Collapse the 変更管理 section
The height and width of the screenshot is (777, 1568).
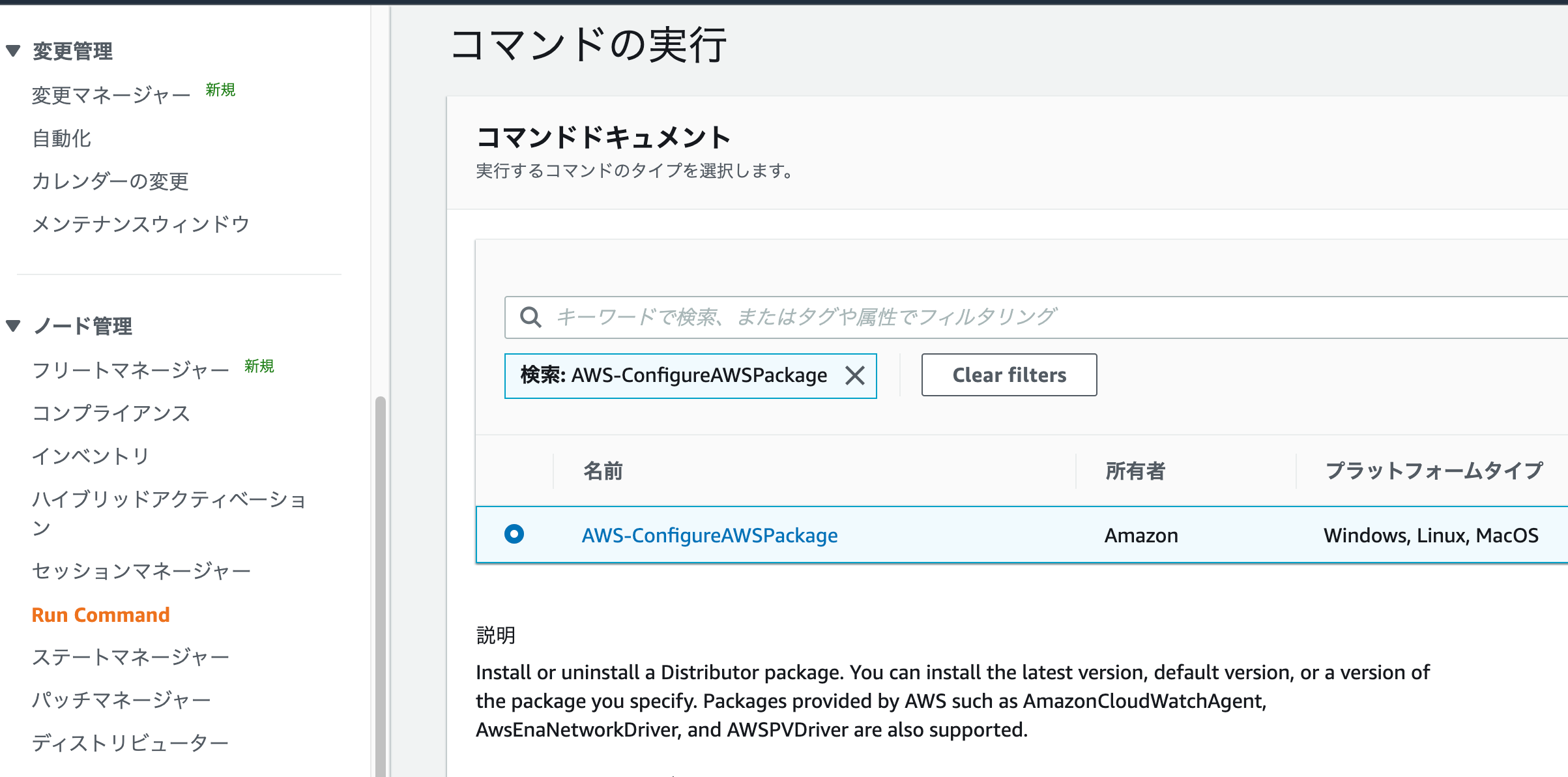coord(13,51)
